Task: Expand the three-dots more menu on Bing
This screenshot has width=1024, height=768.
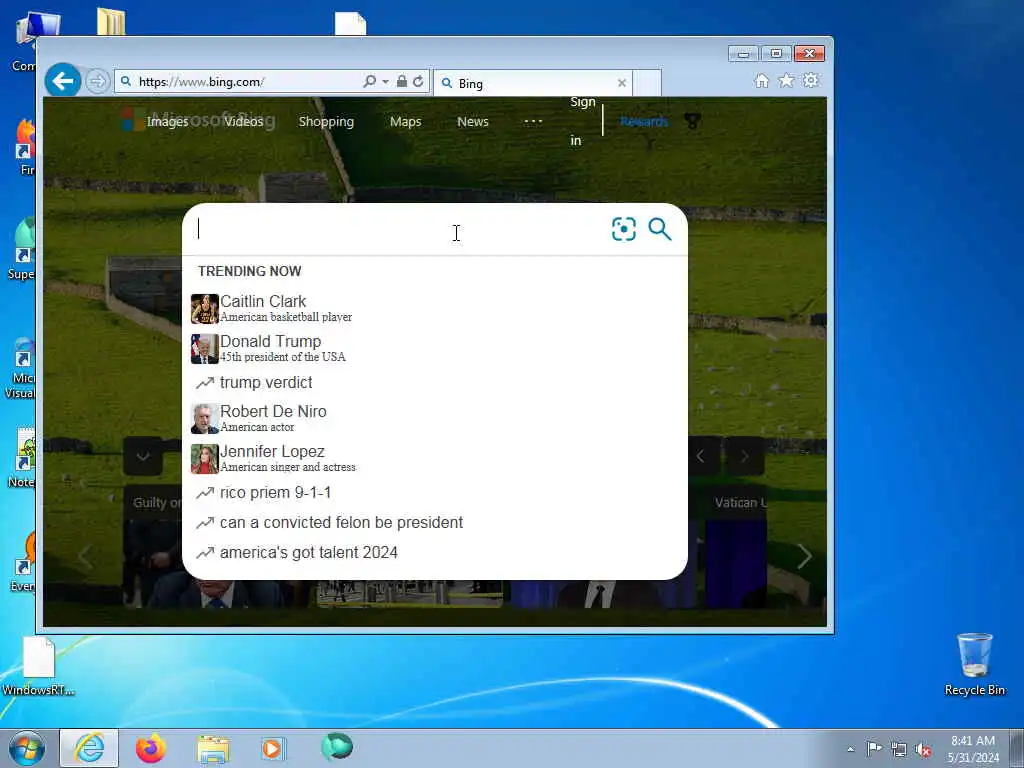Action: (533, 121)
